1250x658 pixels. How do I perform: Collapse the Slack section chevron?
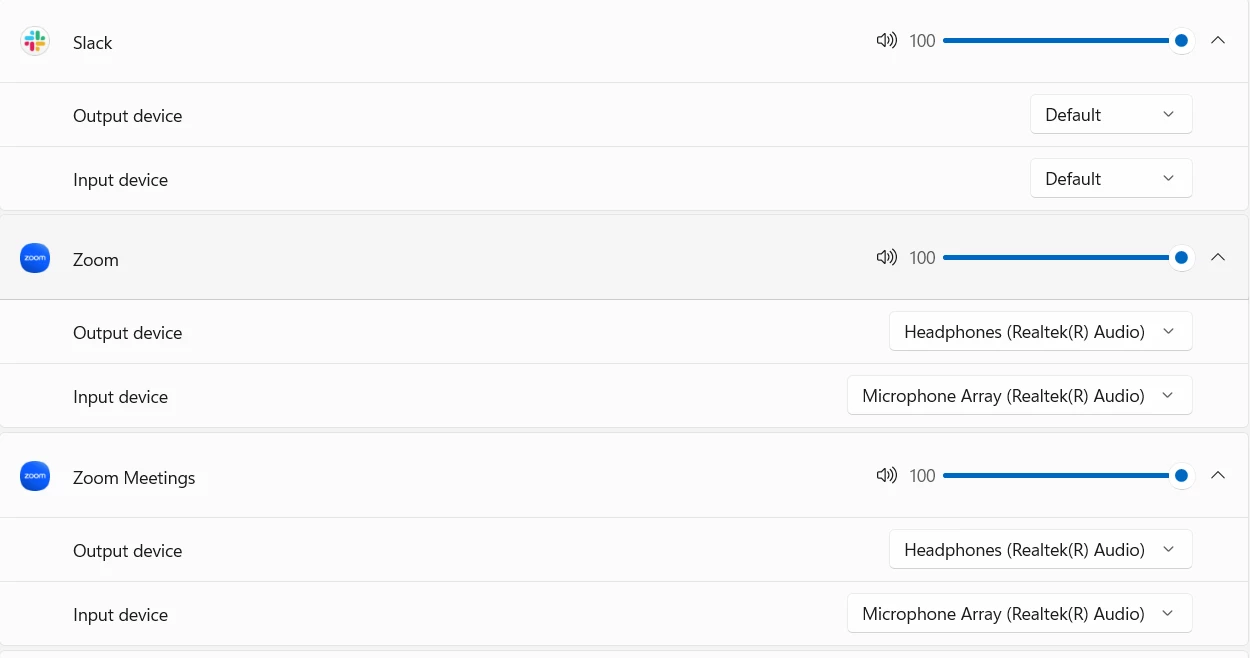[1217, 41]
